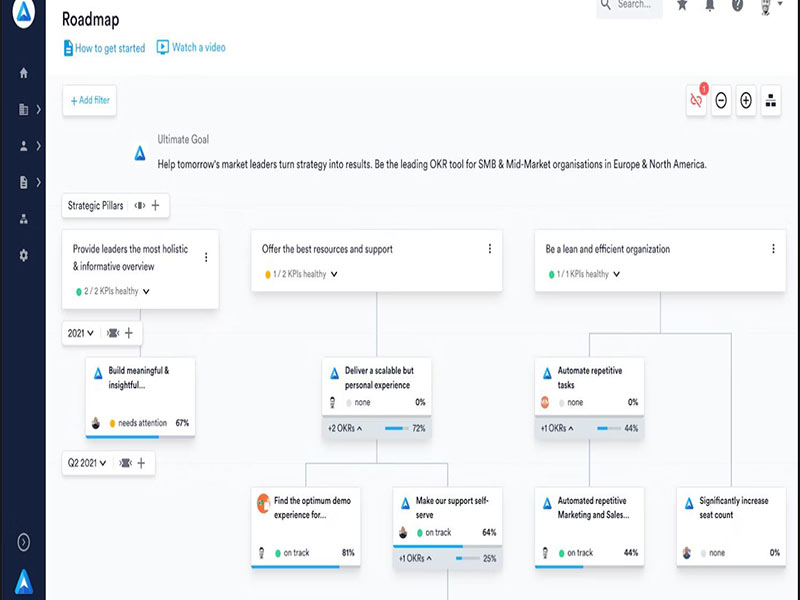800x600 pixels.
Task: Collapse the '+2 OKRs' expander
Action: [345, 428]
